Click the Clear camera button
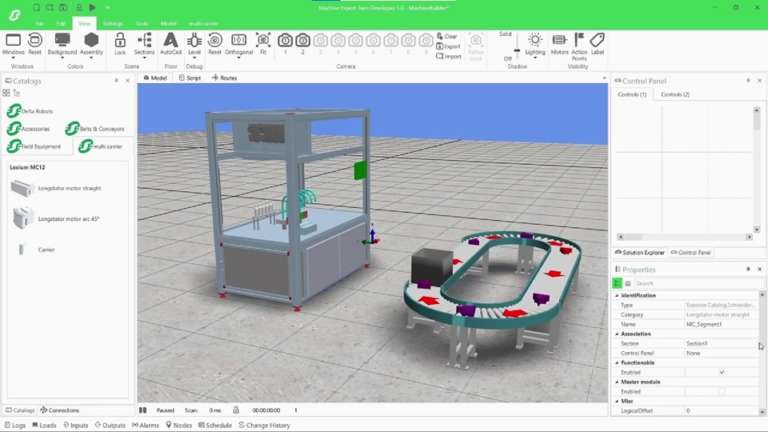The image size is (768, 432). click(447, 36)
